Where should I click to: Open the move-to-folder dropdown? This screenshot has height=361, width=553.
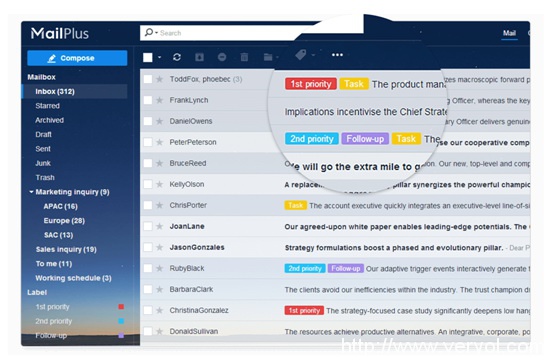point(271,57)
